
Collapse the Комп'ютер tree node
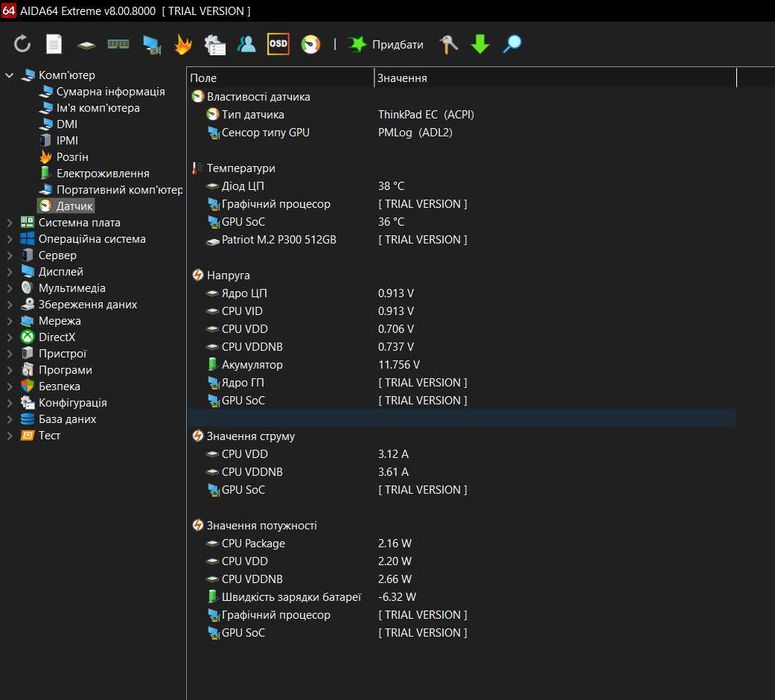9,75
